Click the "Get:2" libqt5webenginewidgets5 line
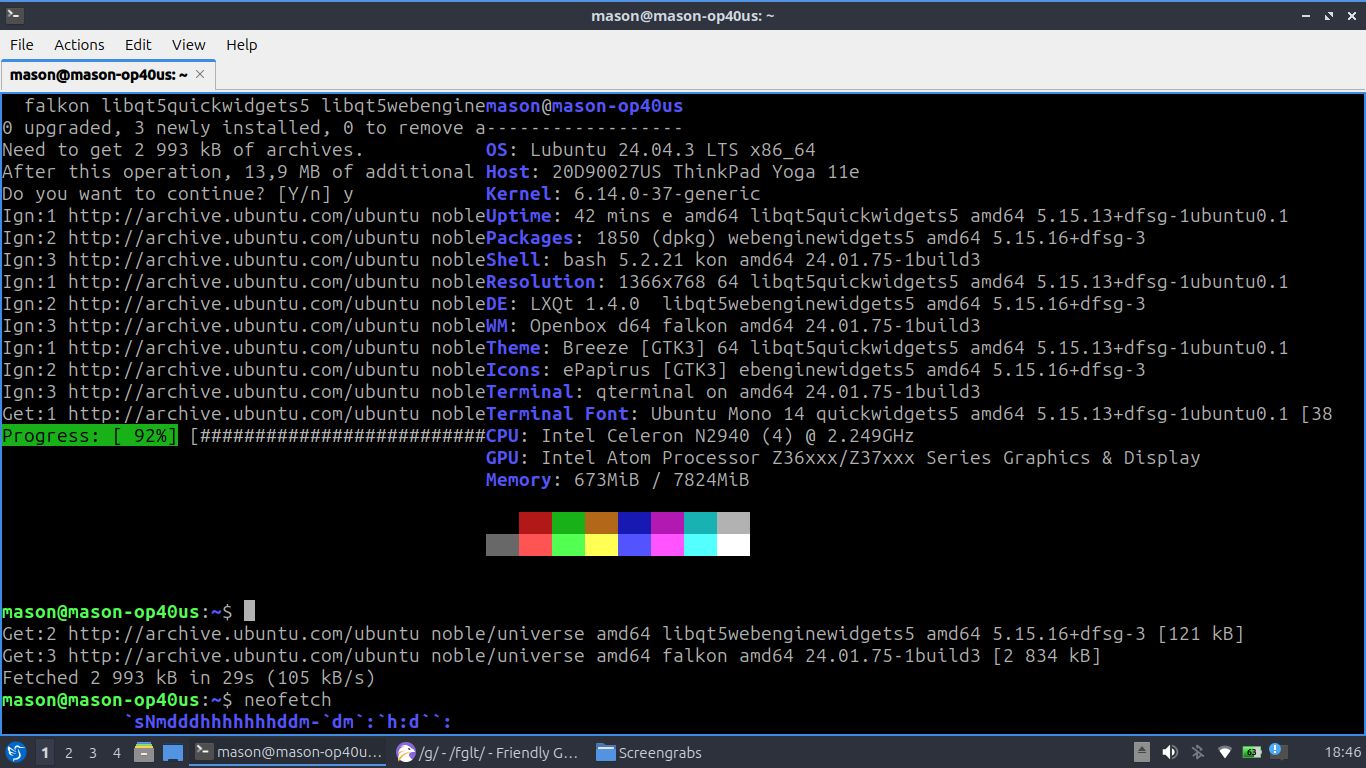1366x768 pixels. click(623, 633)
